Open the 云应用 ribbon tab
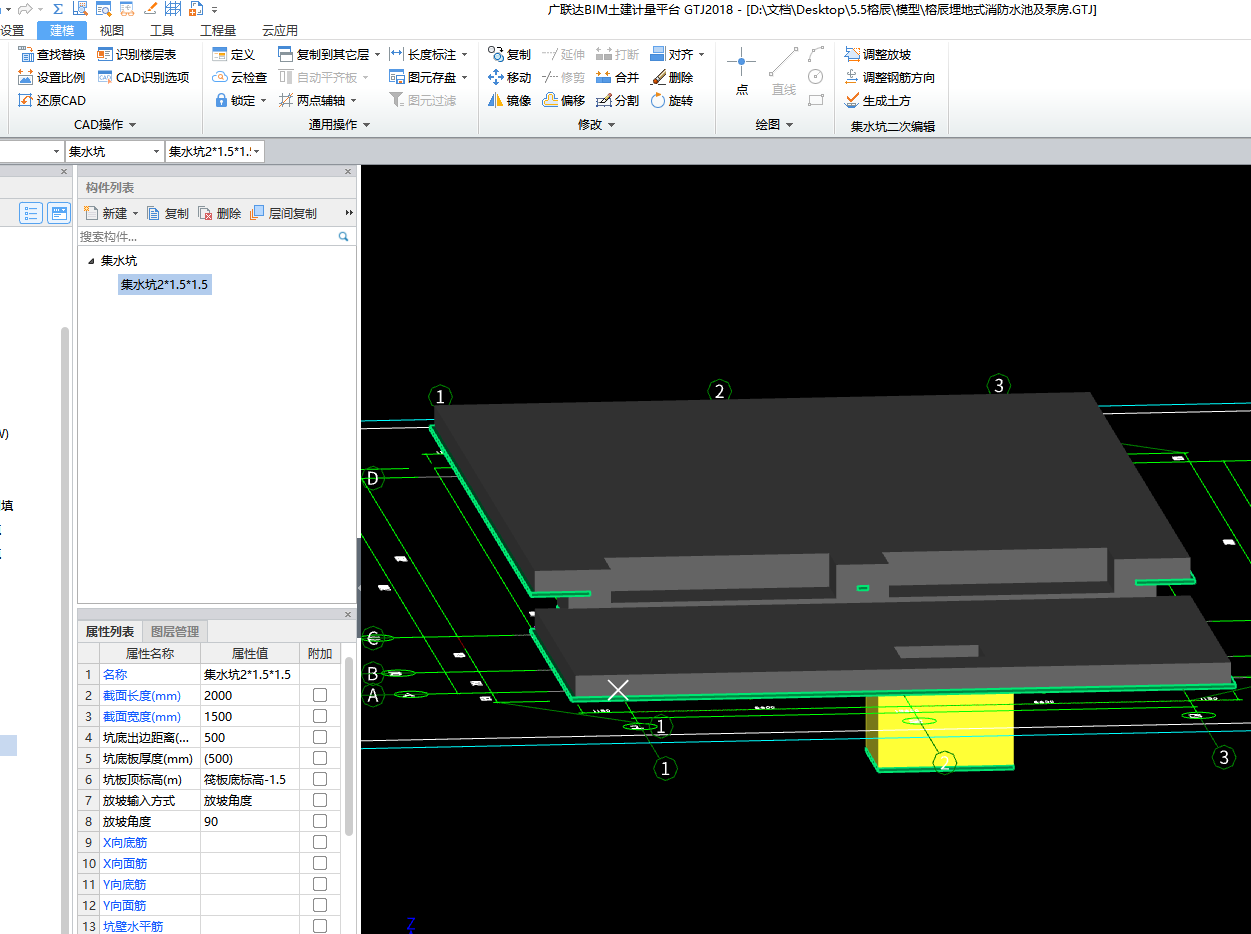 pos(280,31)
